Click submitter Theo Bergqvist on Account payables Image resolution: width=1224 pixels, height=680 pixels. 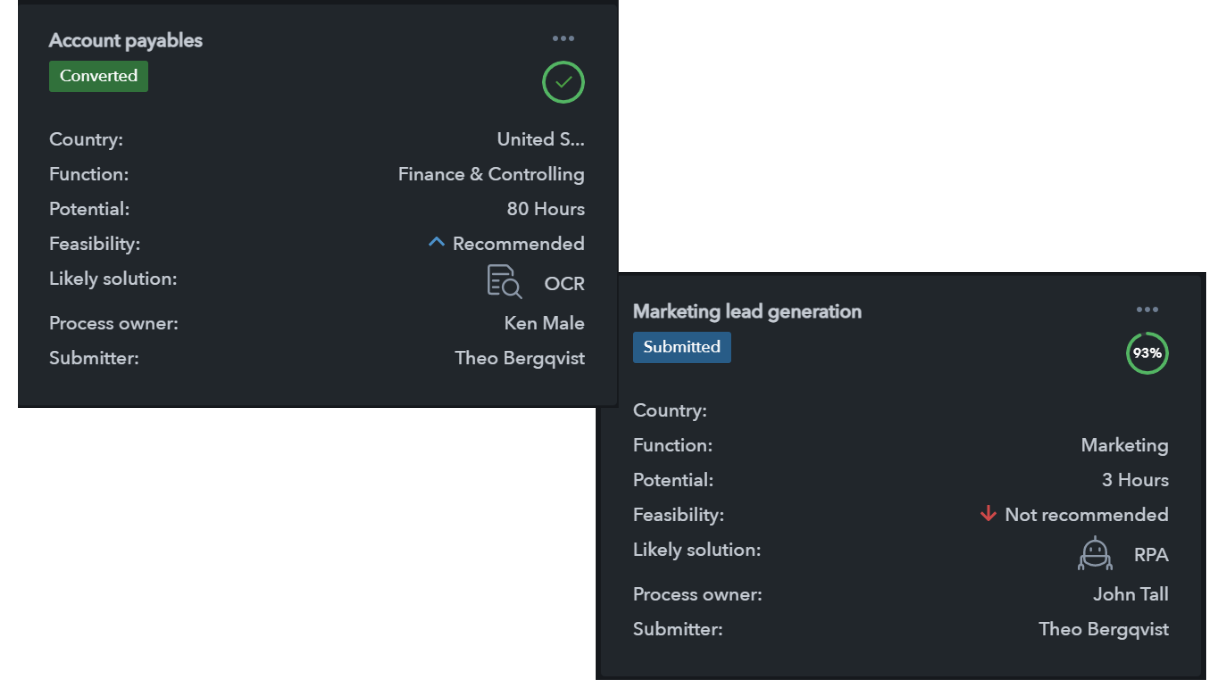pyautogui.click(x=519, y=358)
